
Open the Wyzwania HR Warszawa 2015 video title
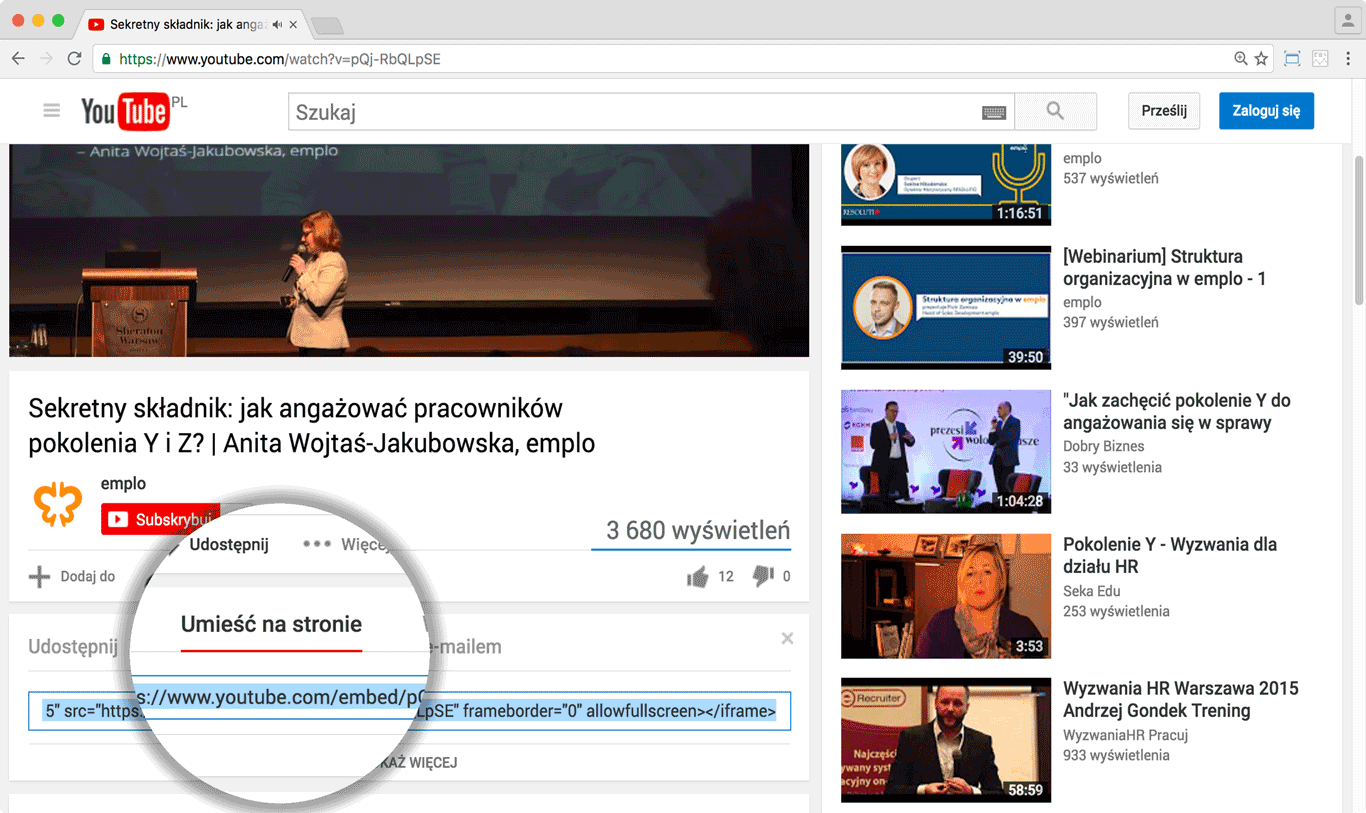[x=1181, y=700]
